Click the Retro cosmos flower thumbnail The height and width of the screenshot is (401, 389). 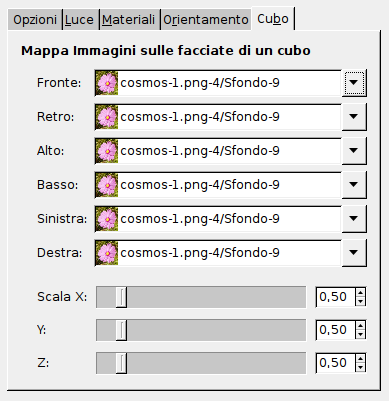pos(107,117)
